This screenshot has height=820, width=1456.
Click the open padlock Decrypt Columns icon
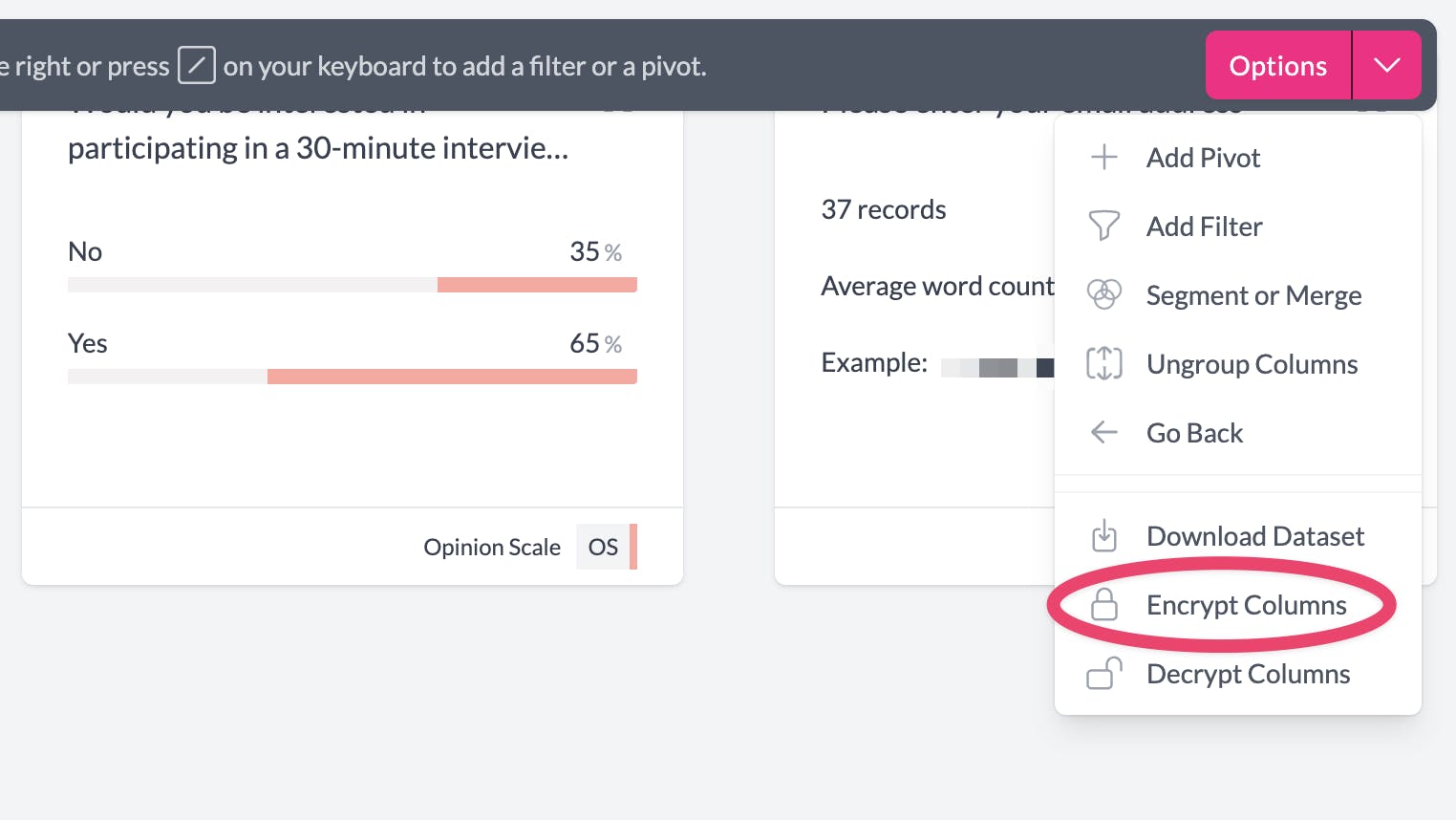tap(1103, 674)
